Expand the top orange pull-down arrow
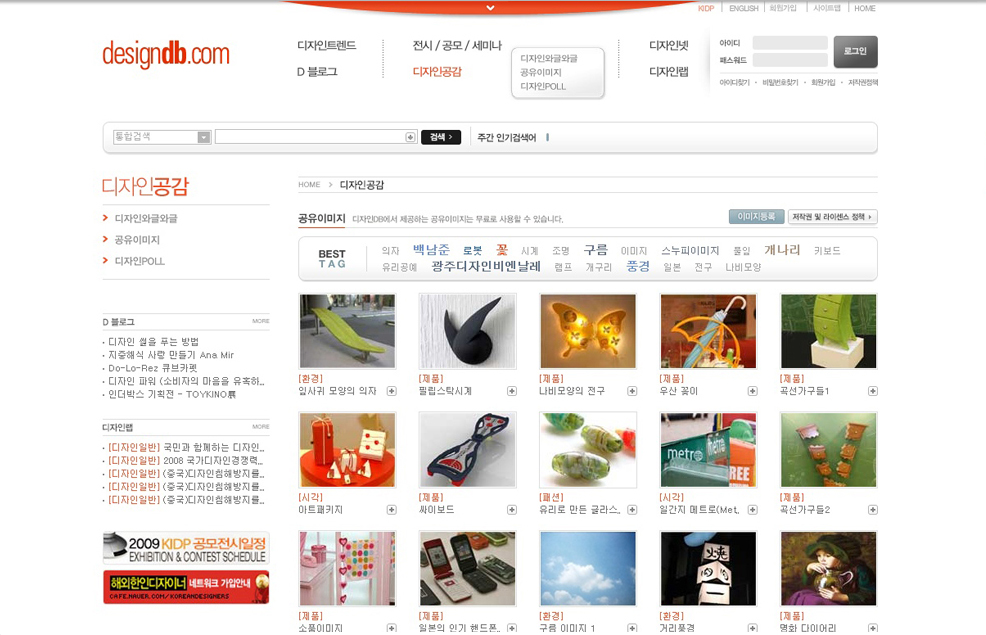Image resolution: width=986 pixels, height=635 pixels. pos(490,8)
